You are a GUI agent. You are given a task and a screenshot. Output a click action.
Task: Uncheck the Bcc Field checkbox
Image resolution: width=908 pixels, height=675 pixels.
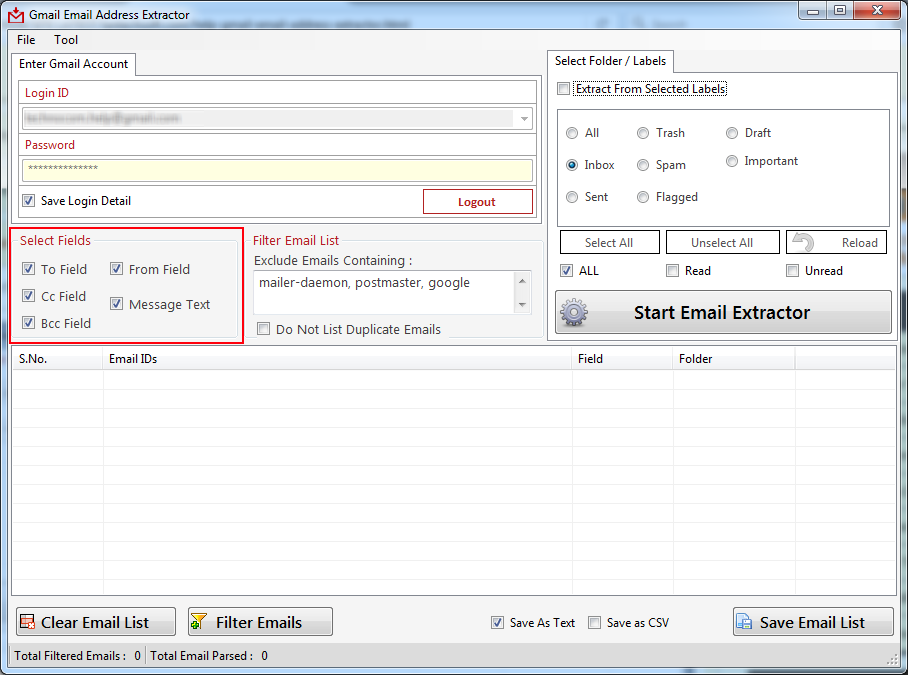[28, 322]
